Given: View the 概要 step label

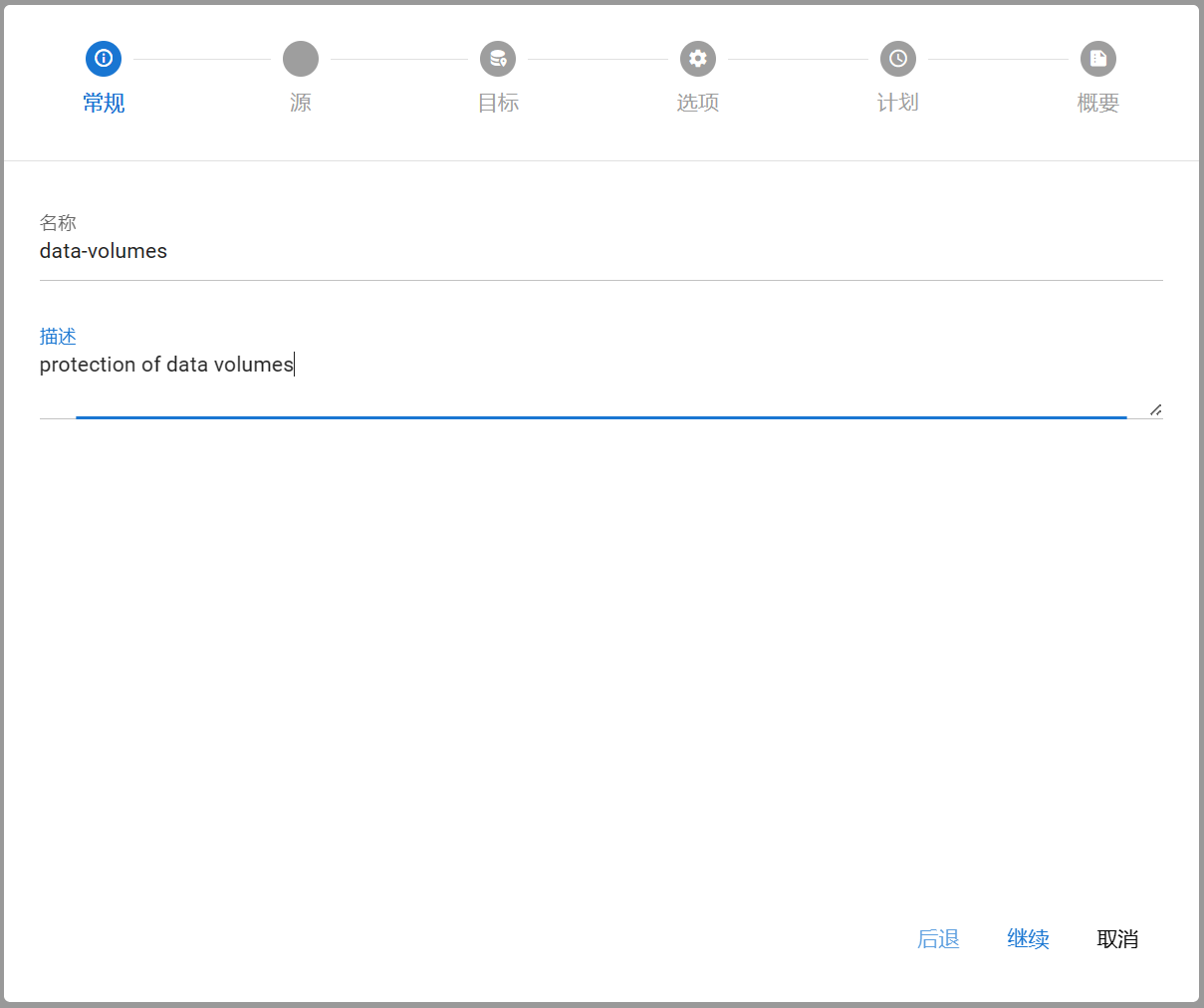Looking at the screenshot, I should coord(1098,103).
